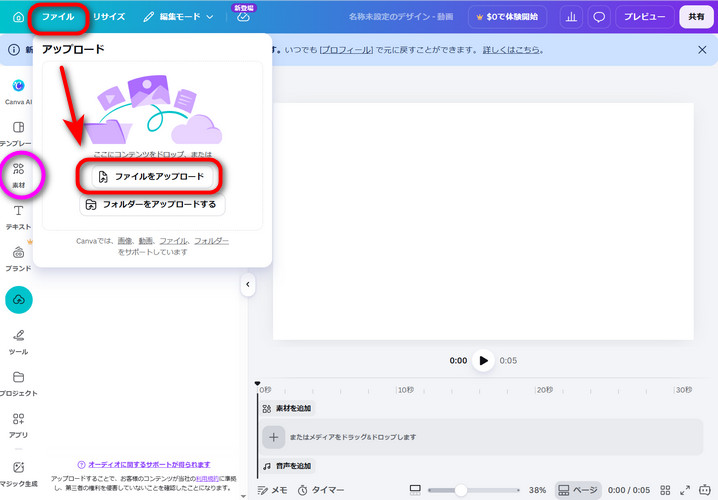The height and width of the screenshot is (500, 718).
Task: Play the video with play button
Action: 483,361
